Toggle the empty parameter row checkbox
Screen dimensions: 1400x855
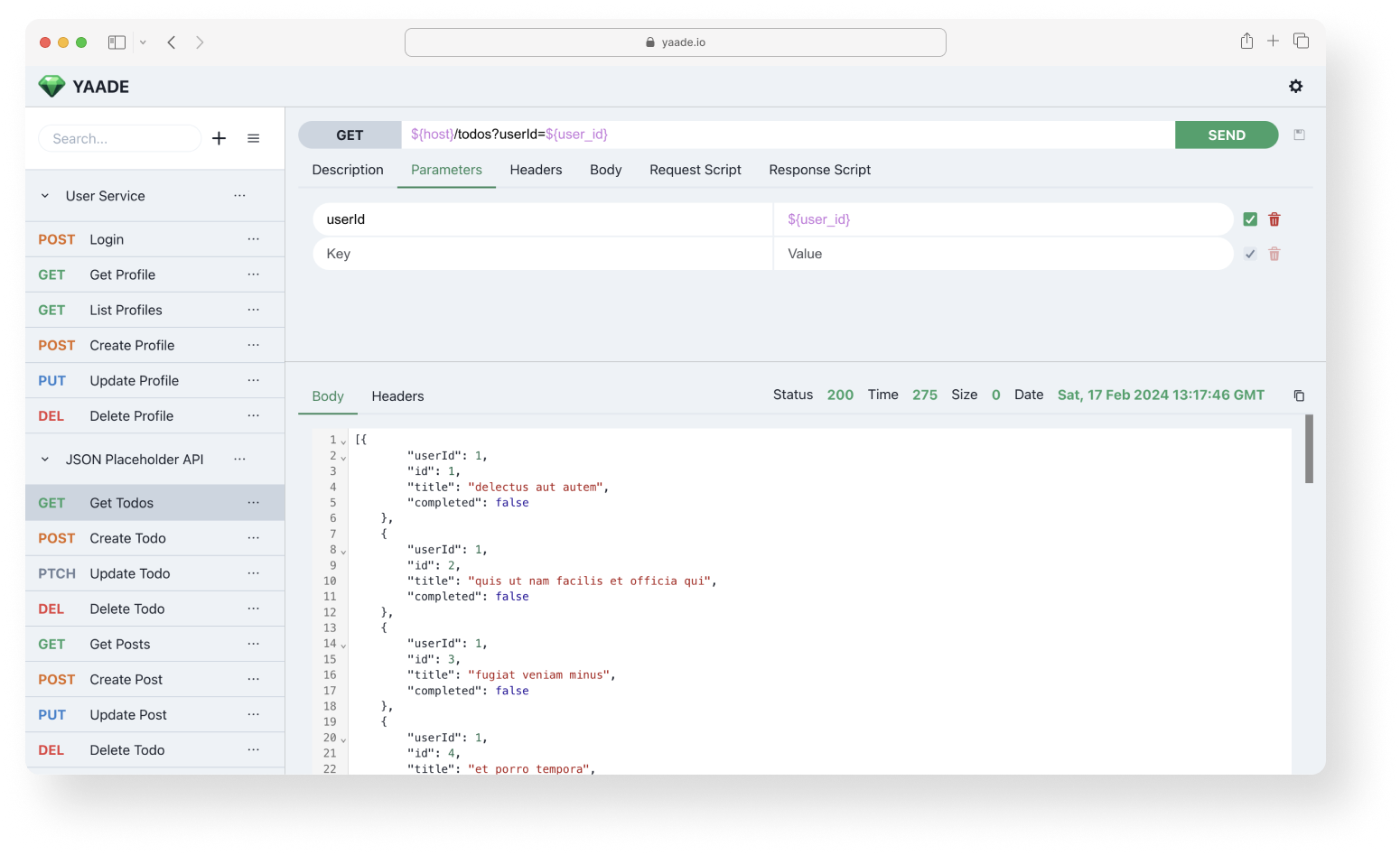(1250, 254)
